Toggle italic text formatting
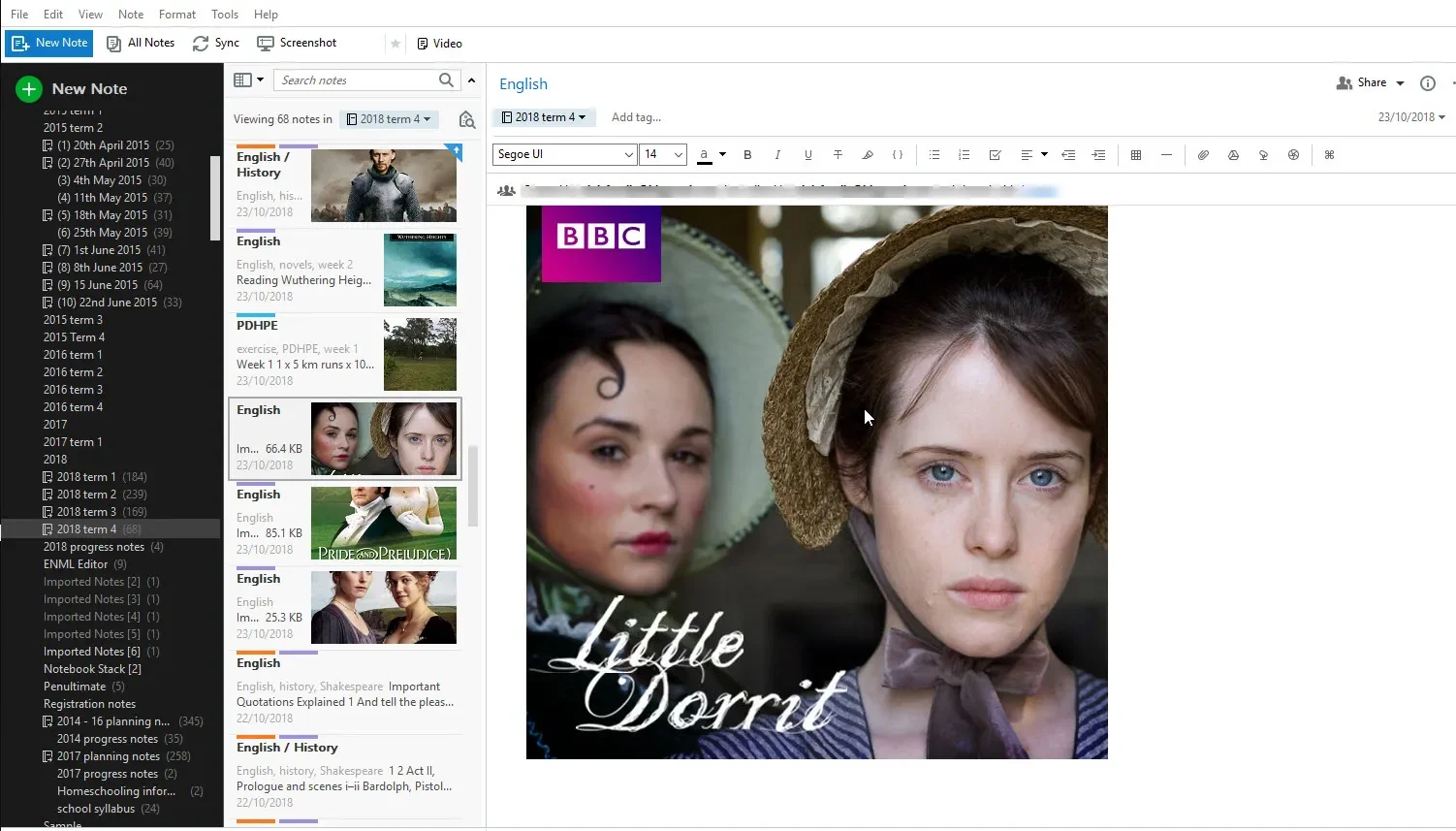The width and height of the screenshot is (1456, 831). point(777,155)
